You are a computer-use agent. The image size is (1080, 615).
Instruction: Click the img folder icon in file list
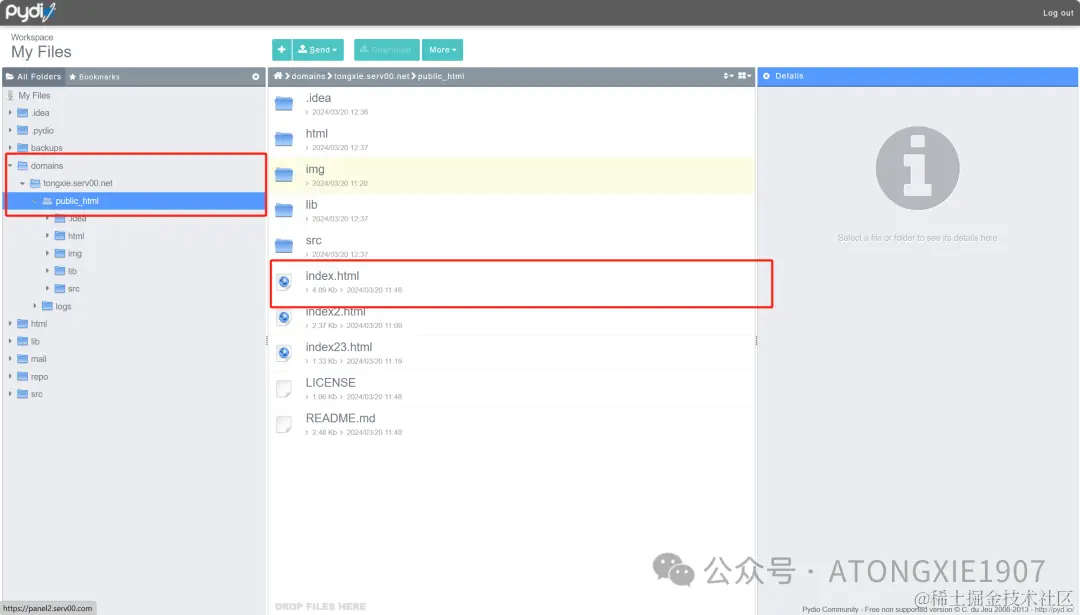coord(284,175)
